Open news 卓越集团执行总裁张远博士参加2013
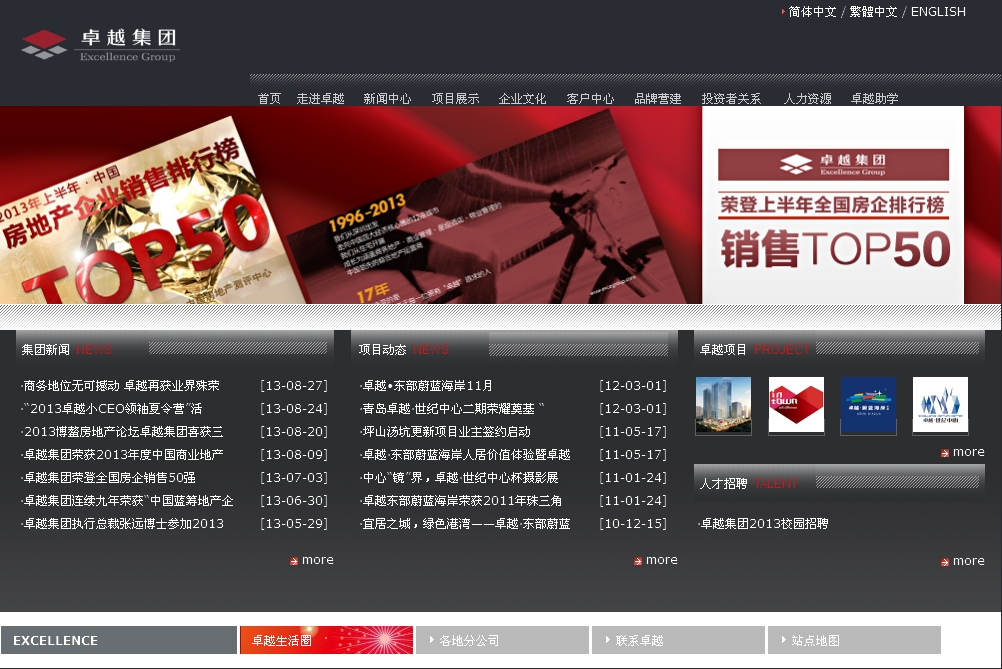Viewport: 1002px width, 669px height. [123, 524]
